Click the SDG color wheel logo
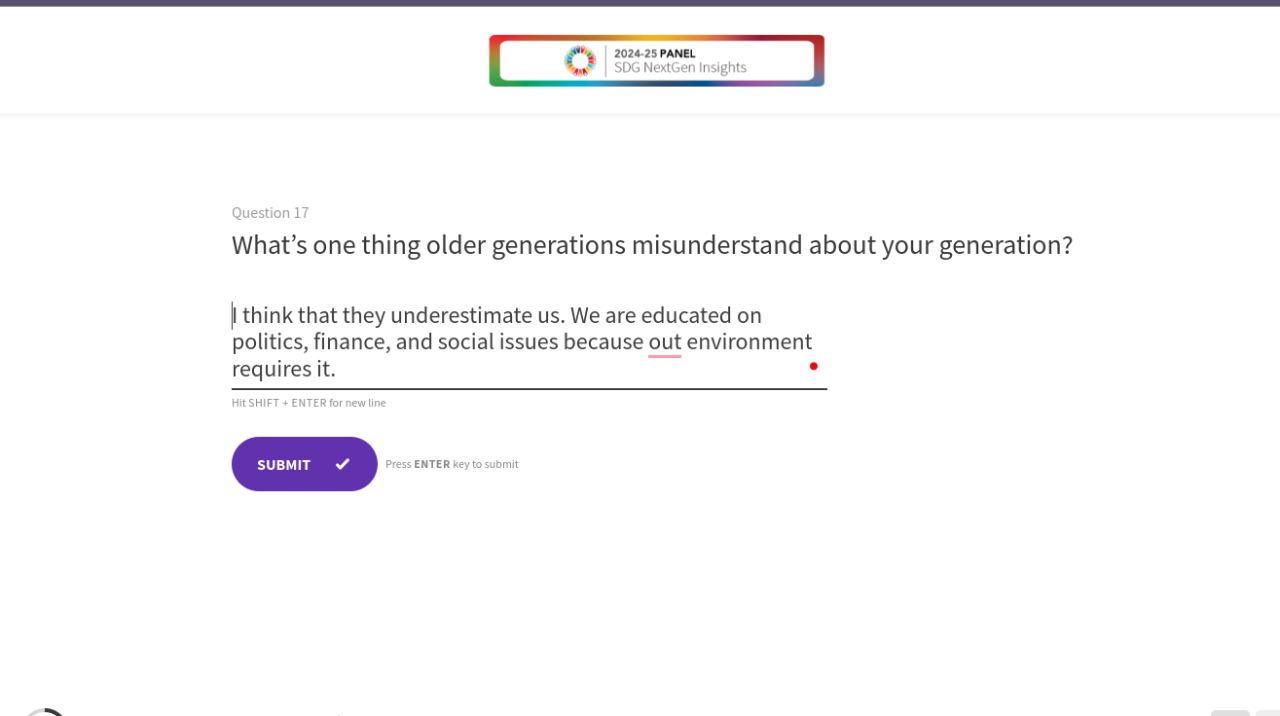The width and height of the screenshot is (1280, 716). click(x=580, y=61)
